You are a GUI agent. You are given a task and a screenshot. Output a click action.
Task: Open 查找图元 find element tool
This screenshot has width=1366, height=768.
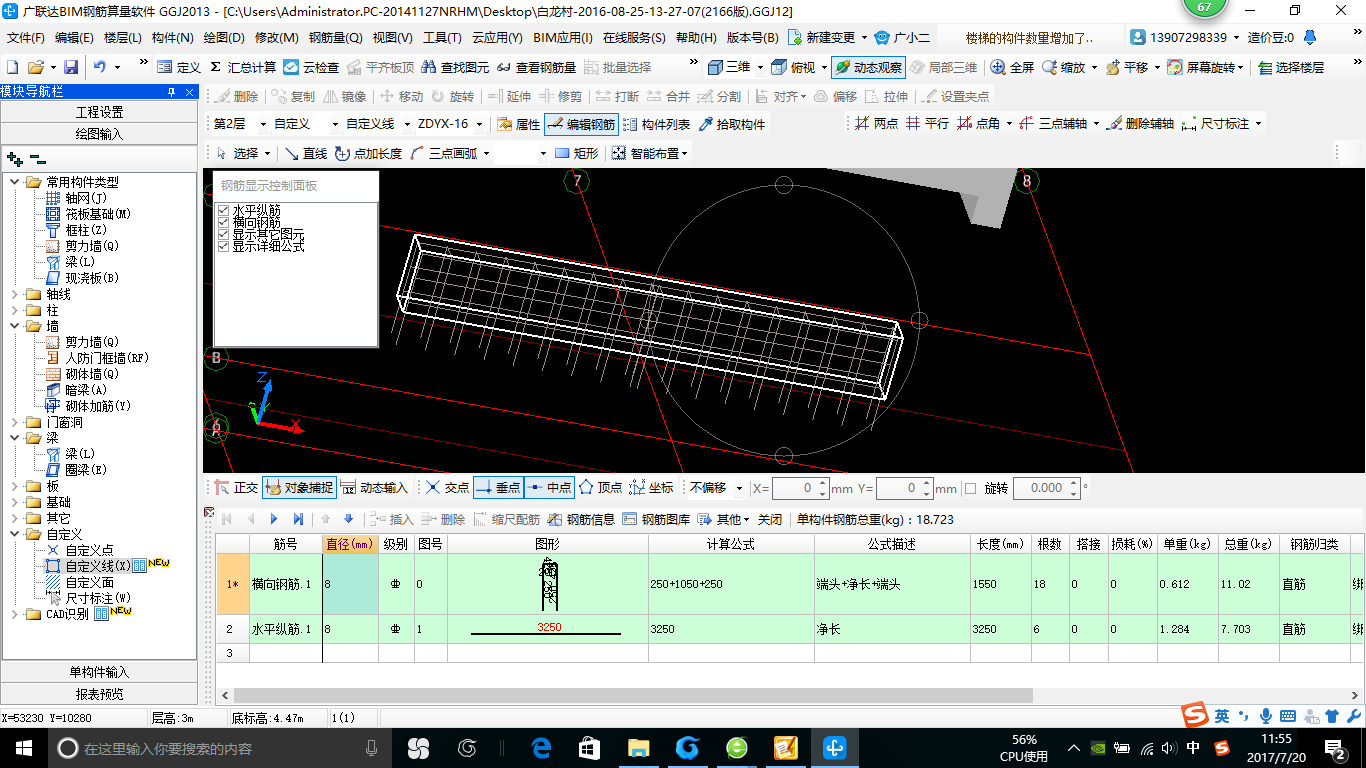(456, 67)
